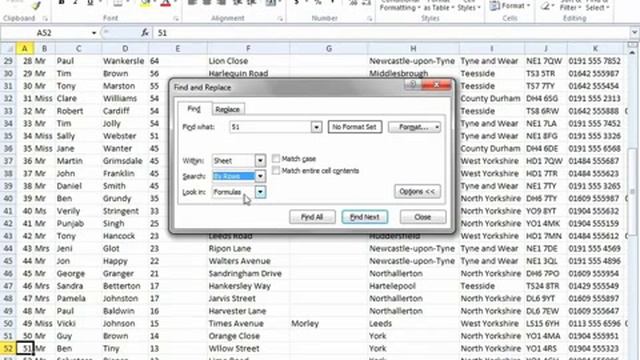Open the Cell Styles dropdown
The image size is (640, 360).
click(469, 6)
